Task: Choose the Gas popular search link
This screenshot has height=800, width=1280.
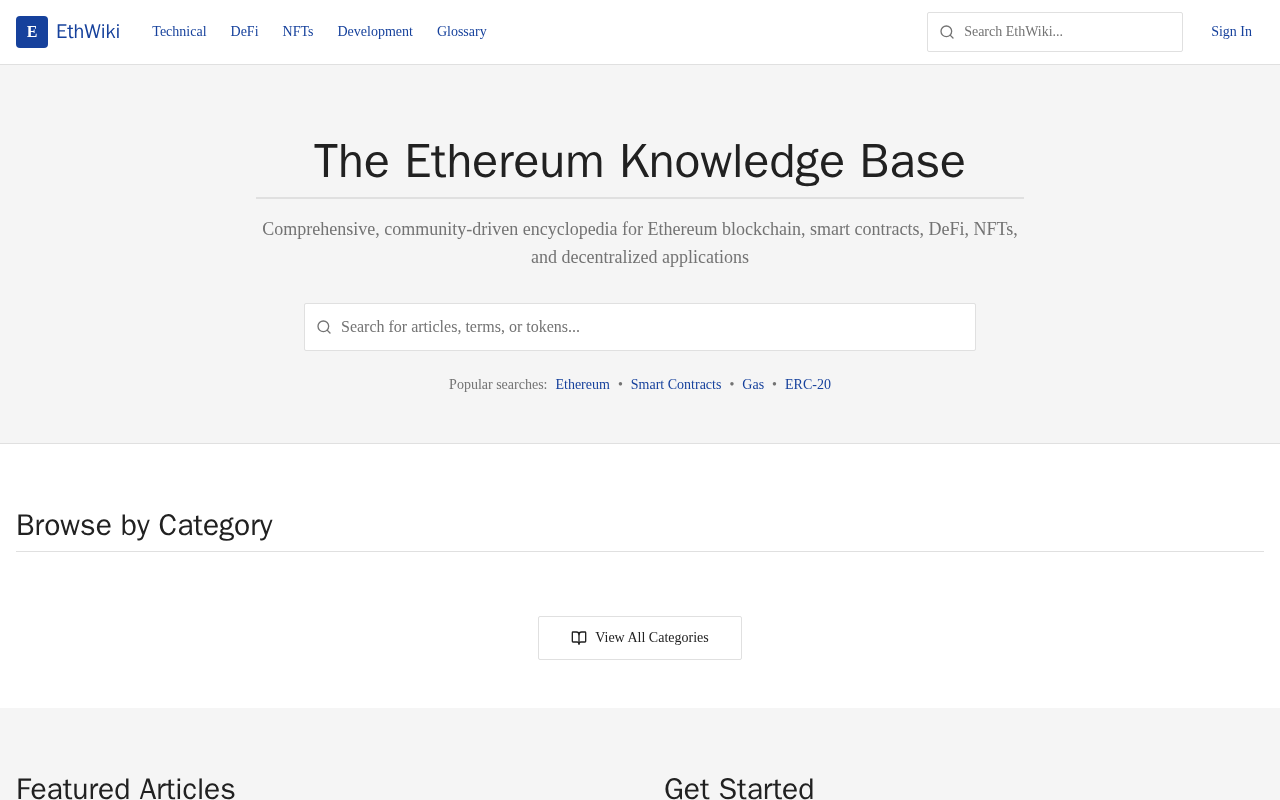Action: click(753, 385)
